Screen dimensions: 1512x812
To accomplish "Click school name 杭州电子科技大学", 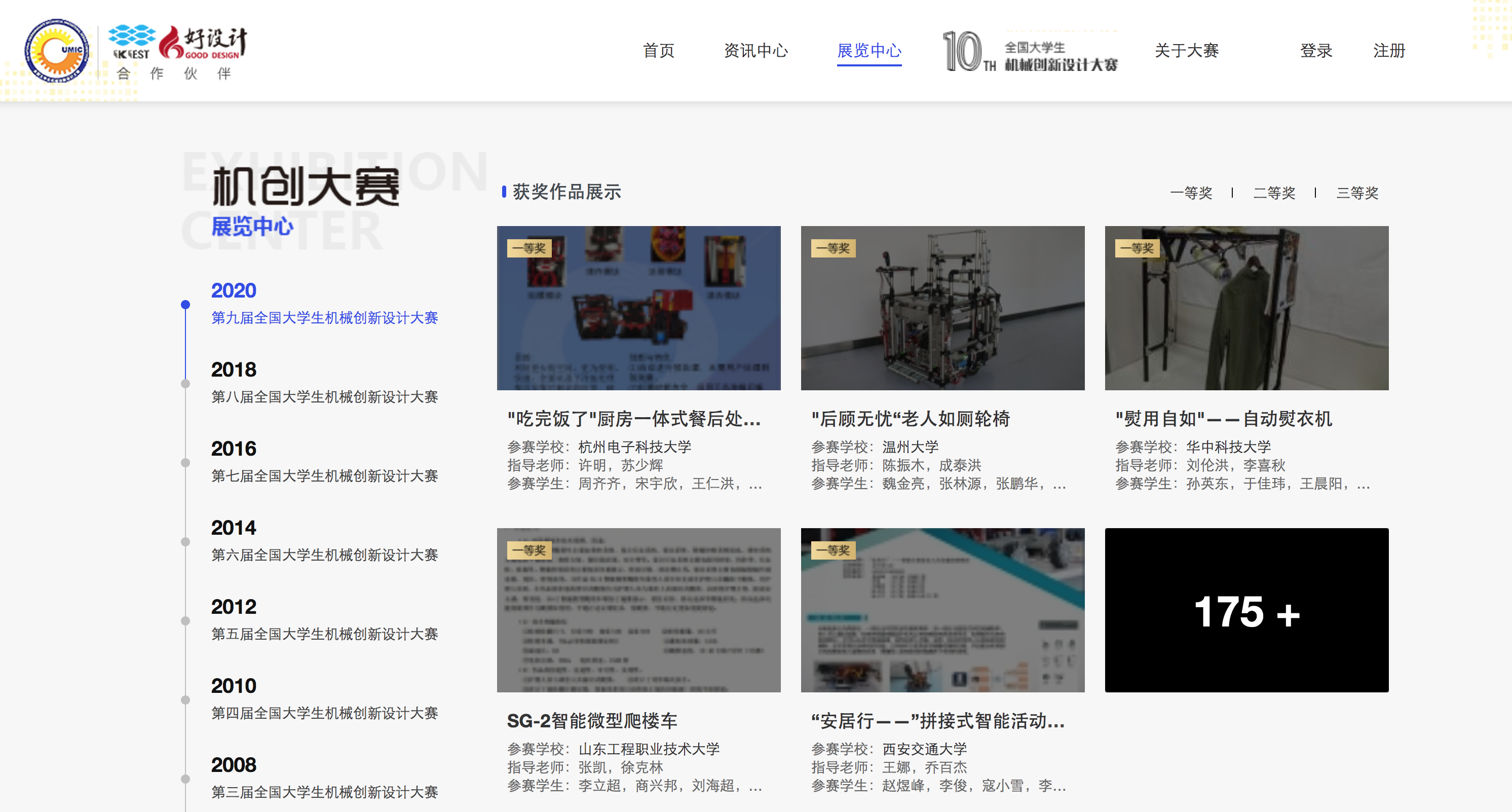I will pyautogui.click(x=635, y=448).
